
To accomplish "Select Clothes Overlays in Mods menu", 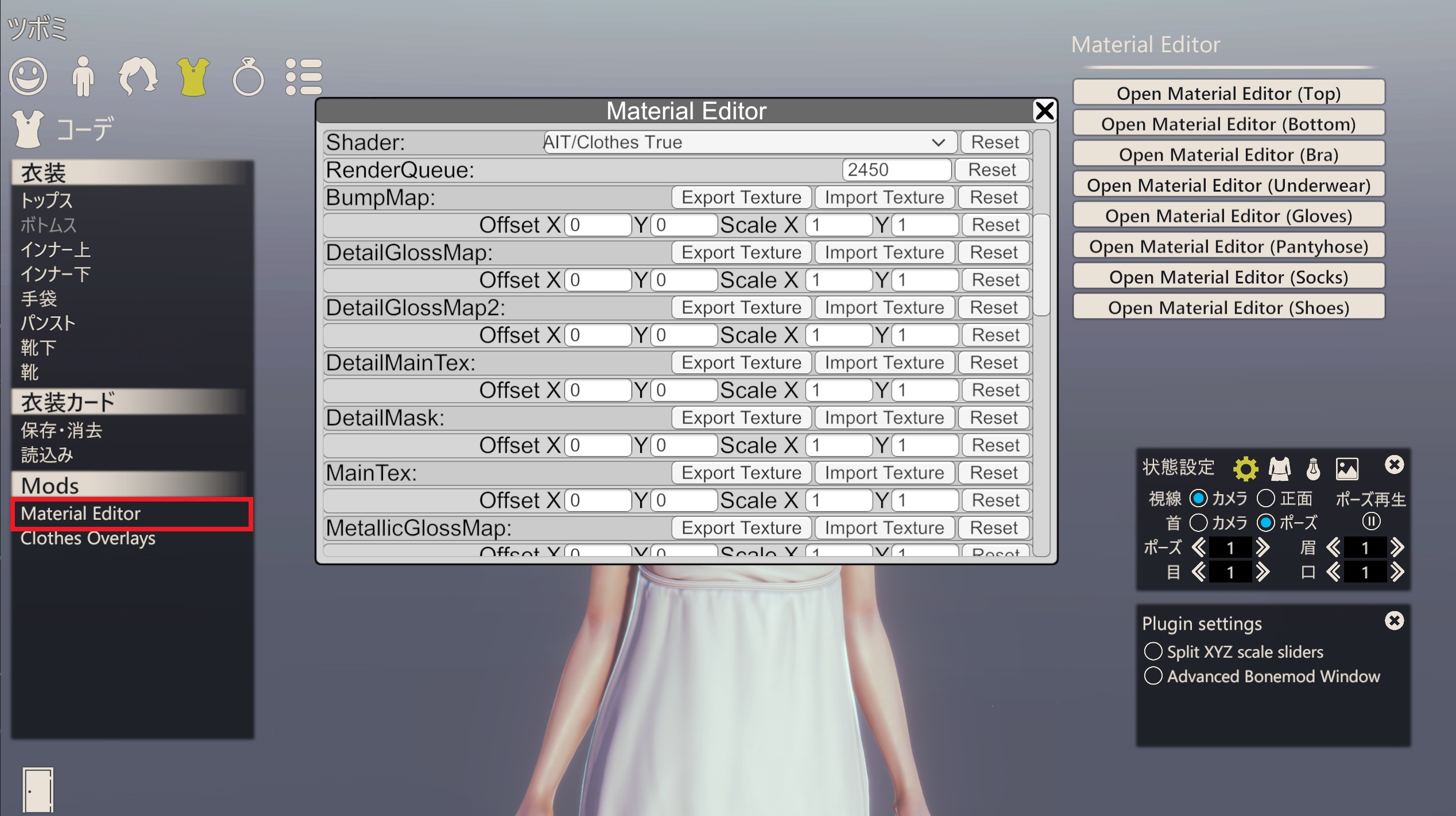I will point(88,538).
